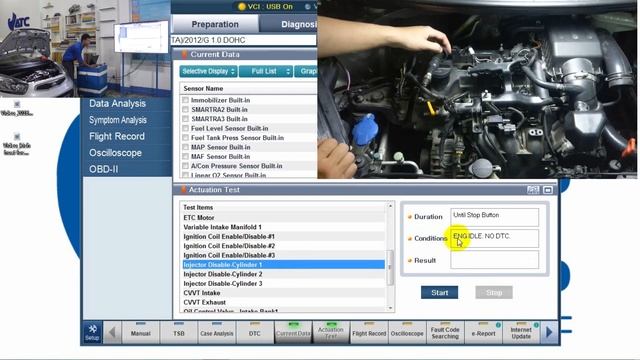
Task: Open Data Analysis in side menu
Action: click(x=118, y=104)
